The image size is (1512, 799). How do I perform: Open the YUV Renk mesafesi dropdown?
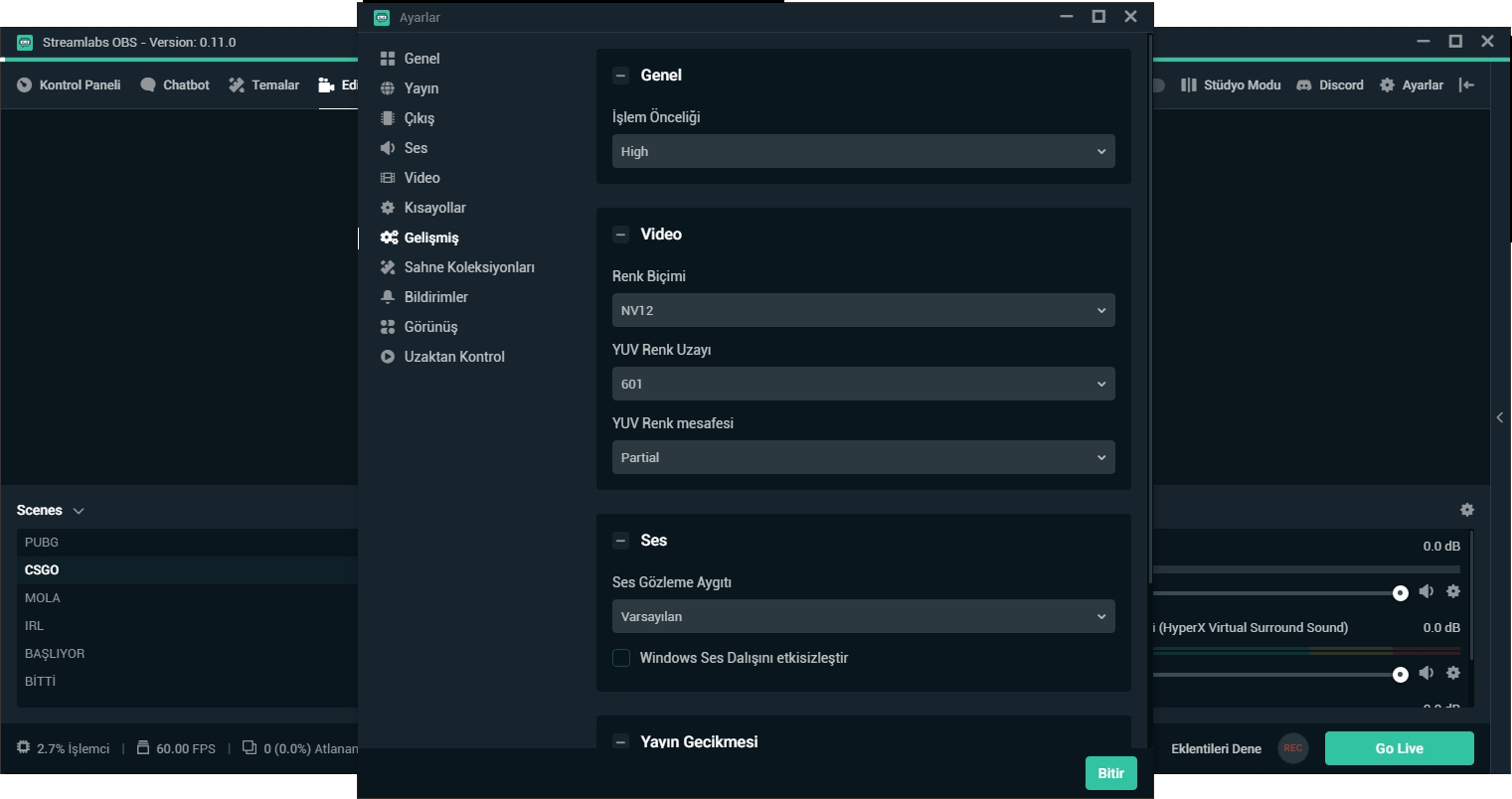863,457
